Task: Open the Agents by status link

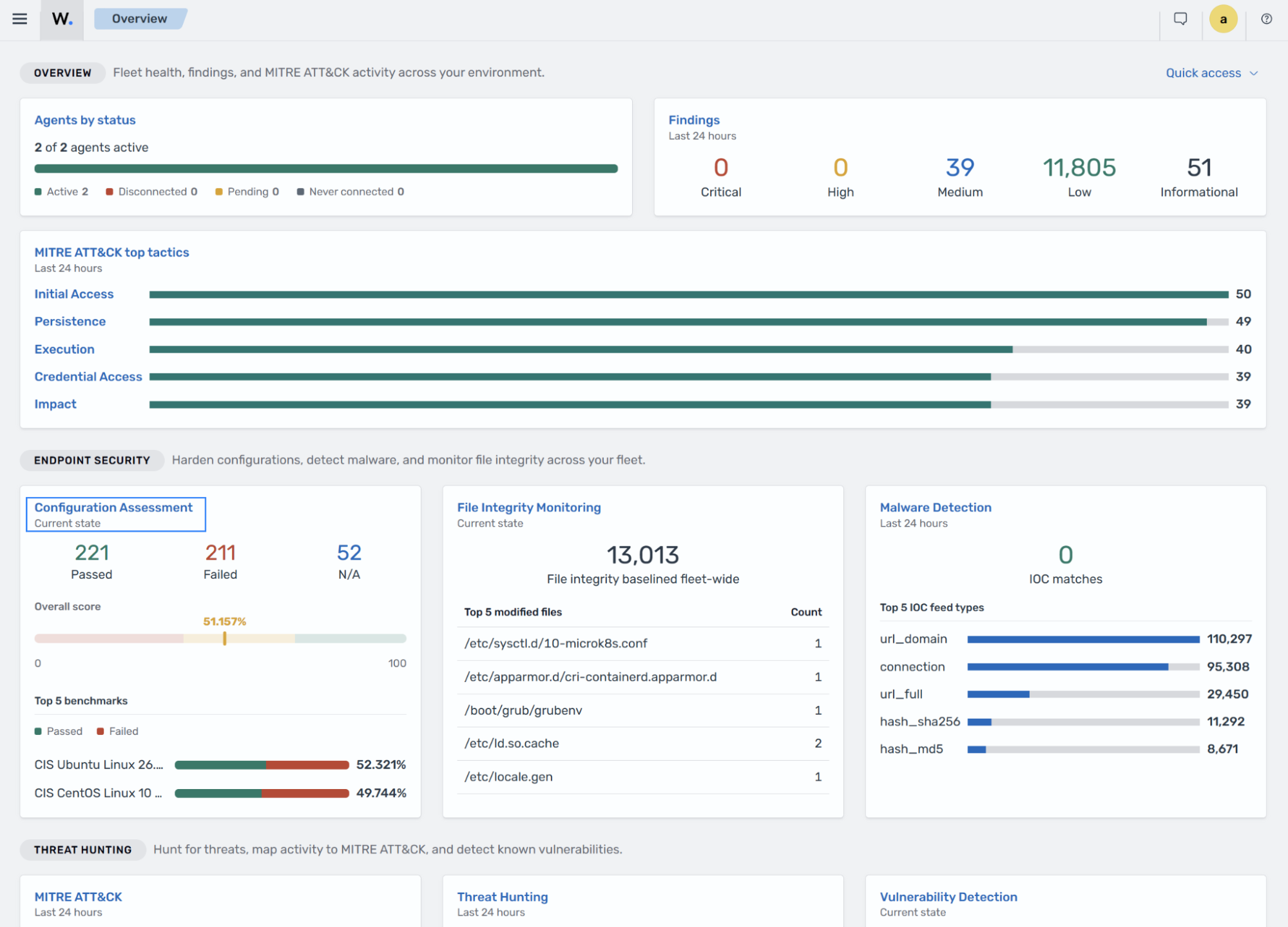Action: point(85,120)
